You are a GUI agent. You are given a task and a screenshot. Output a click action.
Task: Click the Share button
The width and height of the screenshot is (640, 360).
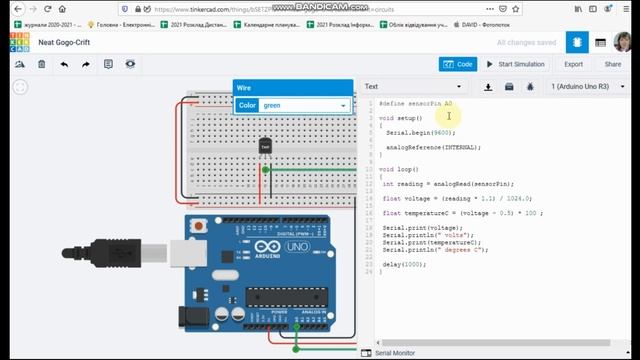(x=613, y=64)
